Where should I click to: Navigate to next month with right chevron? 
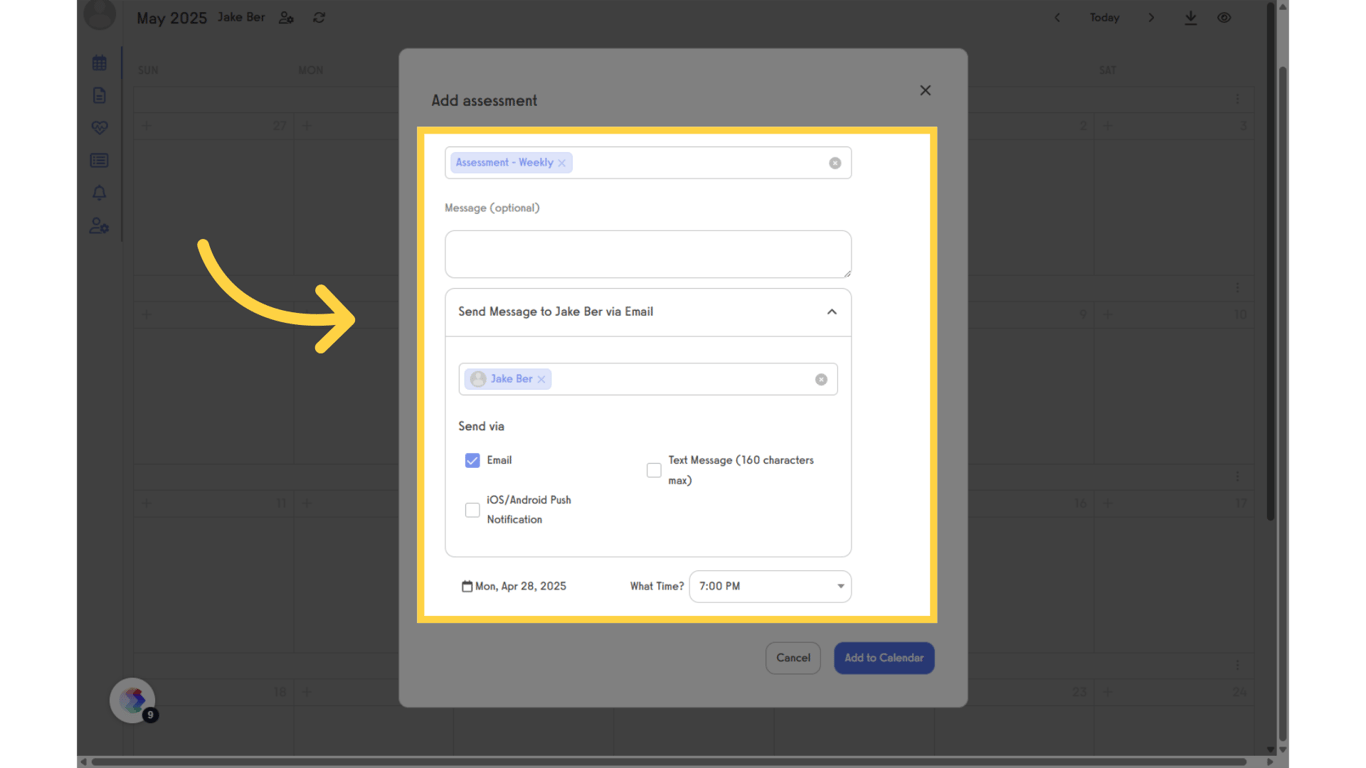pos(1151,17)
